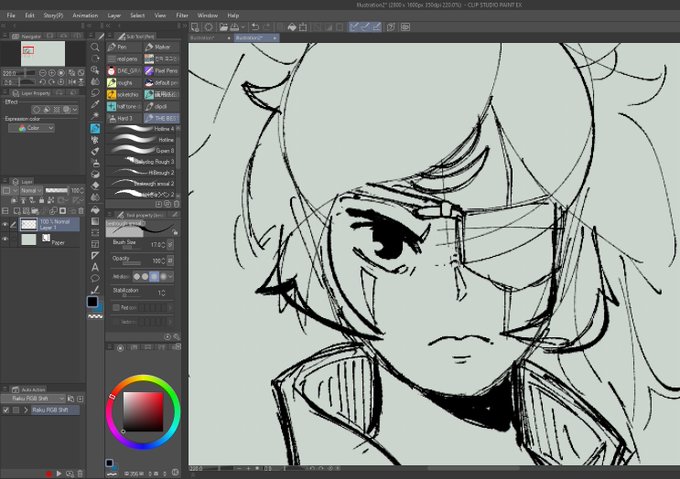Select the Text tool
This screenshot has height=479, width=680.
[95, 267]
